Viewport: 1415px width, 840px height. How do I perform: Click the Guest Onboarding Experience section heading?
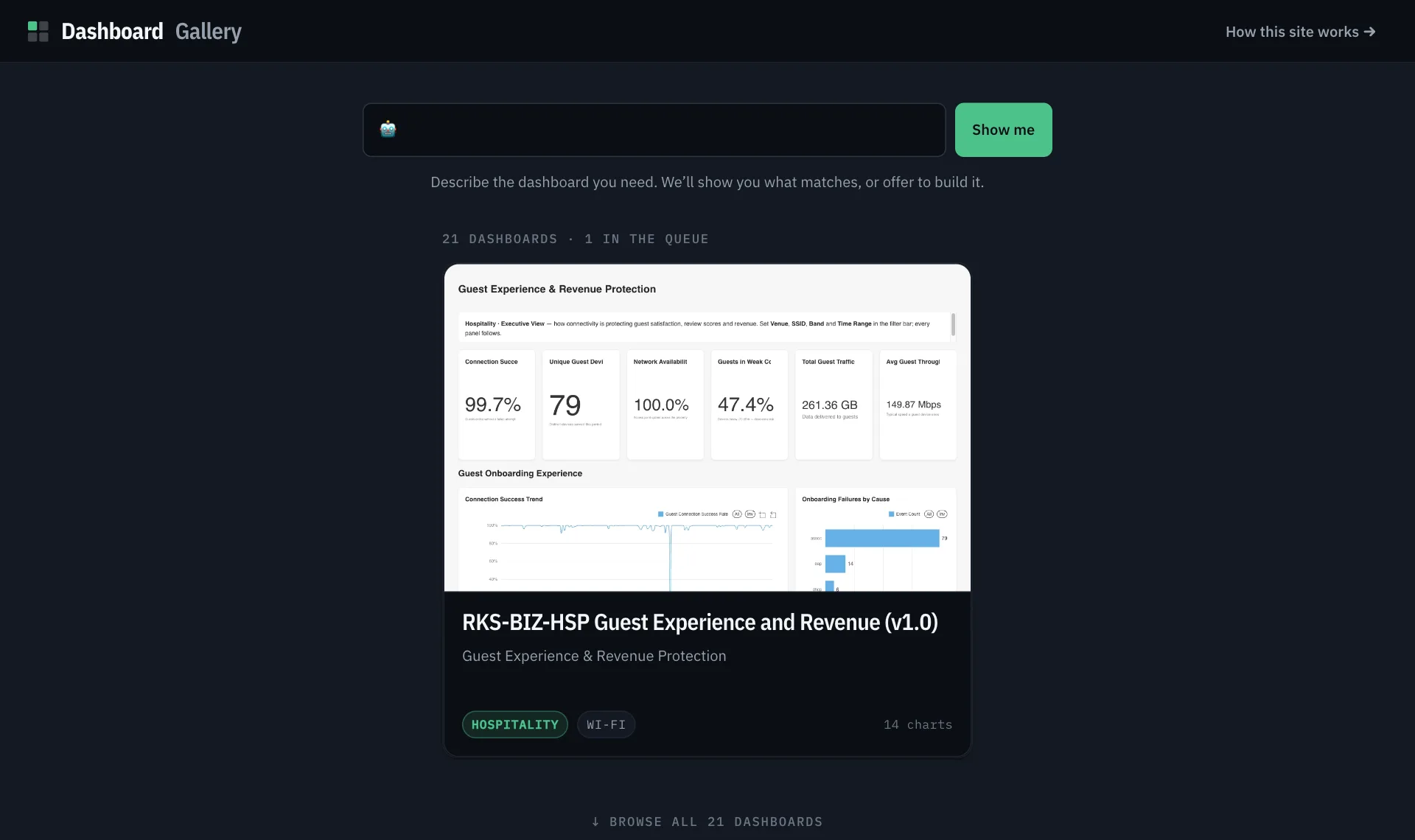tap(520, 473)
